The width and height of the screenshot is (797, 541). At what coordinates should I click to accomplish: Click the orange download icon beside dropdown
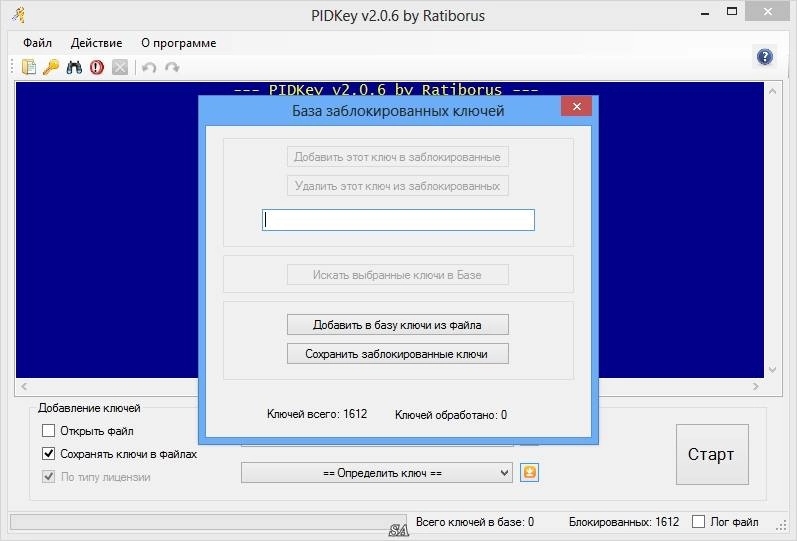tap(529, 472)
